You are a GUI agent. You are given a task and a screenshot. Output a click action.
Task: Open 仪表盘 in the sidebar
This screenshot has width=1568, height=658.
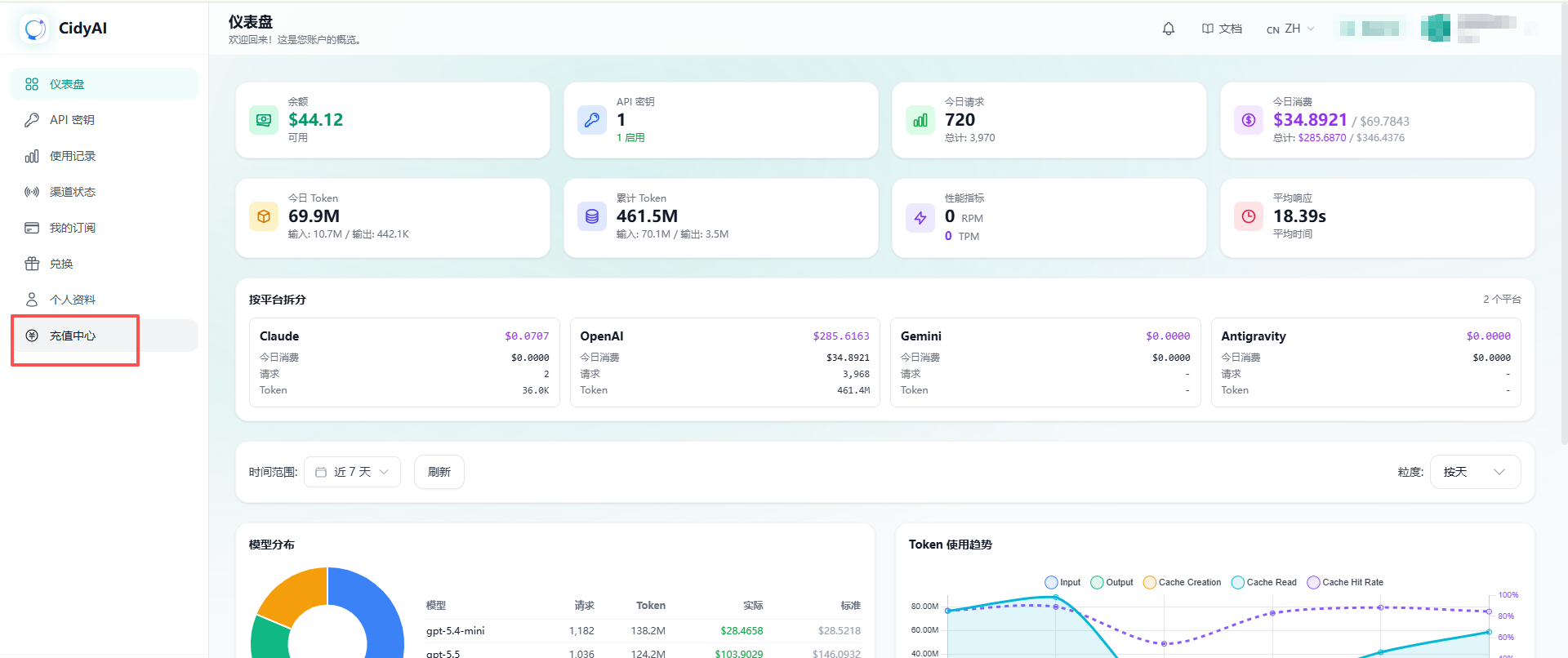[x=104, y=84]
